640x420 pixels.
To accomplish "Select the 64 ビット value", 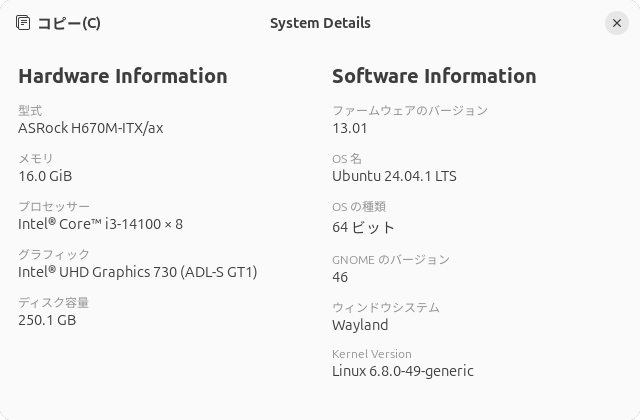I will point(363,227).
